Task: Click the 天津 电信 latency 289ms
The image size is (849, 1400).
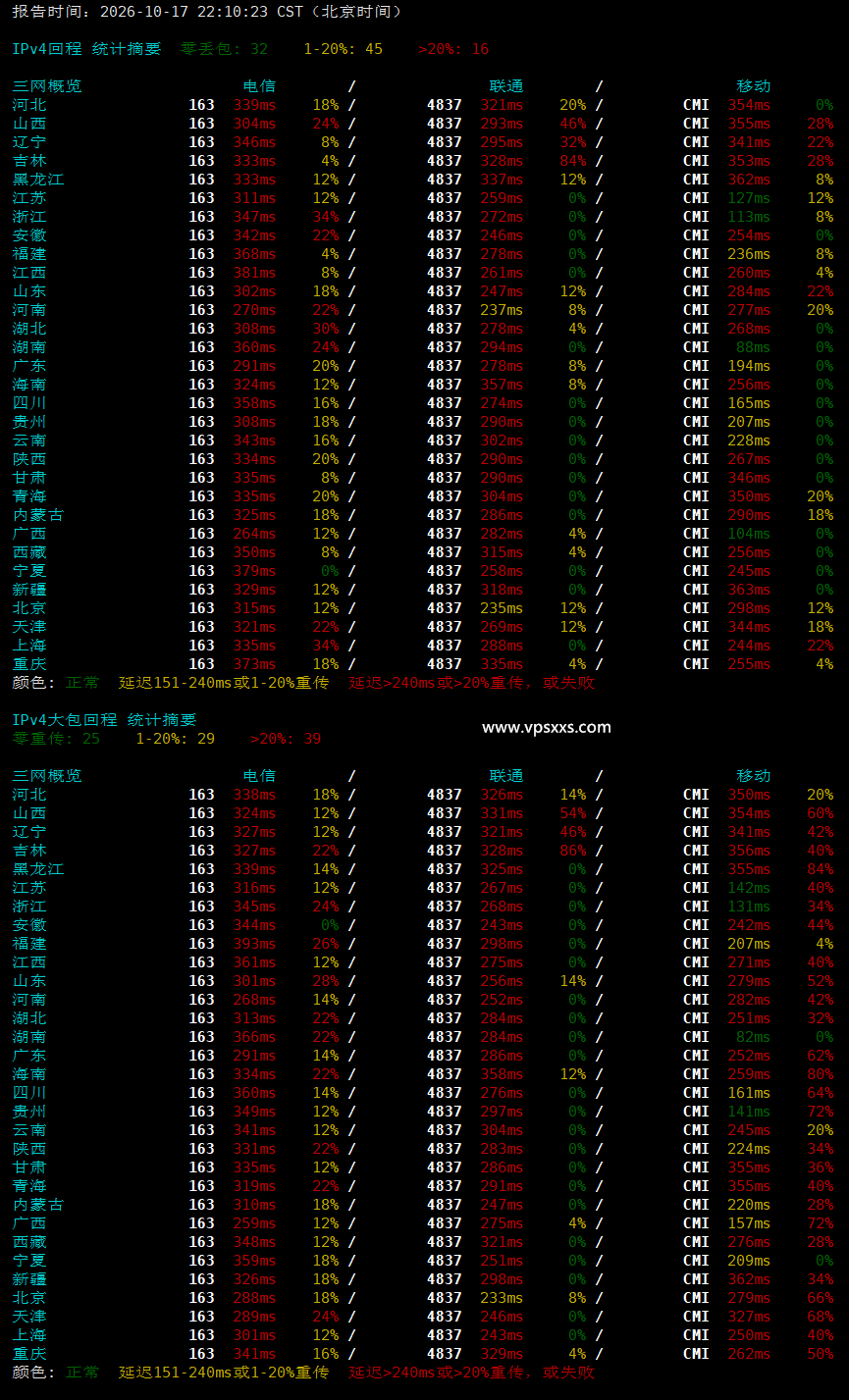Action: (x=255, y=1317)
